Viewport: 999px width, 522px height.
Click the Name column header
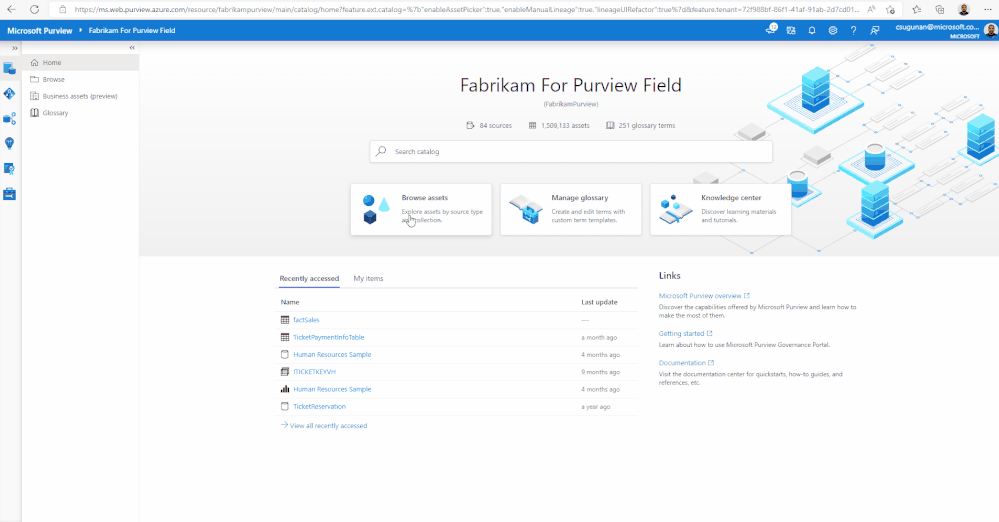(290, 302)
